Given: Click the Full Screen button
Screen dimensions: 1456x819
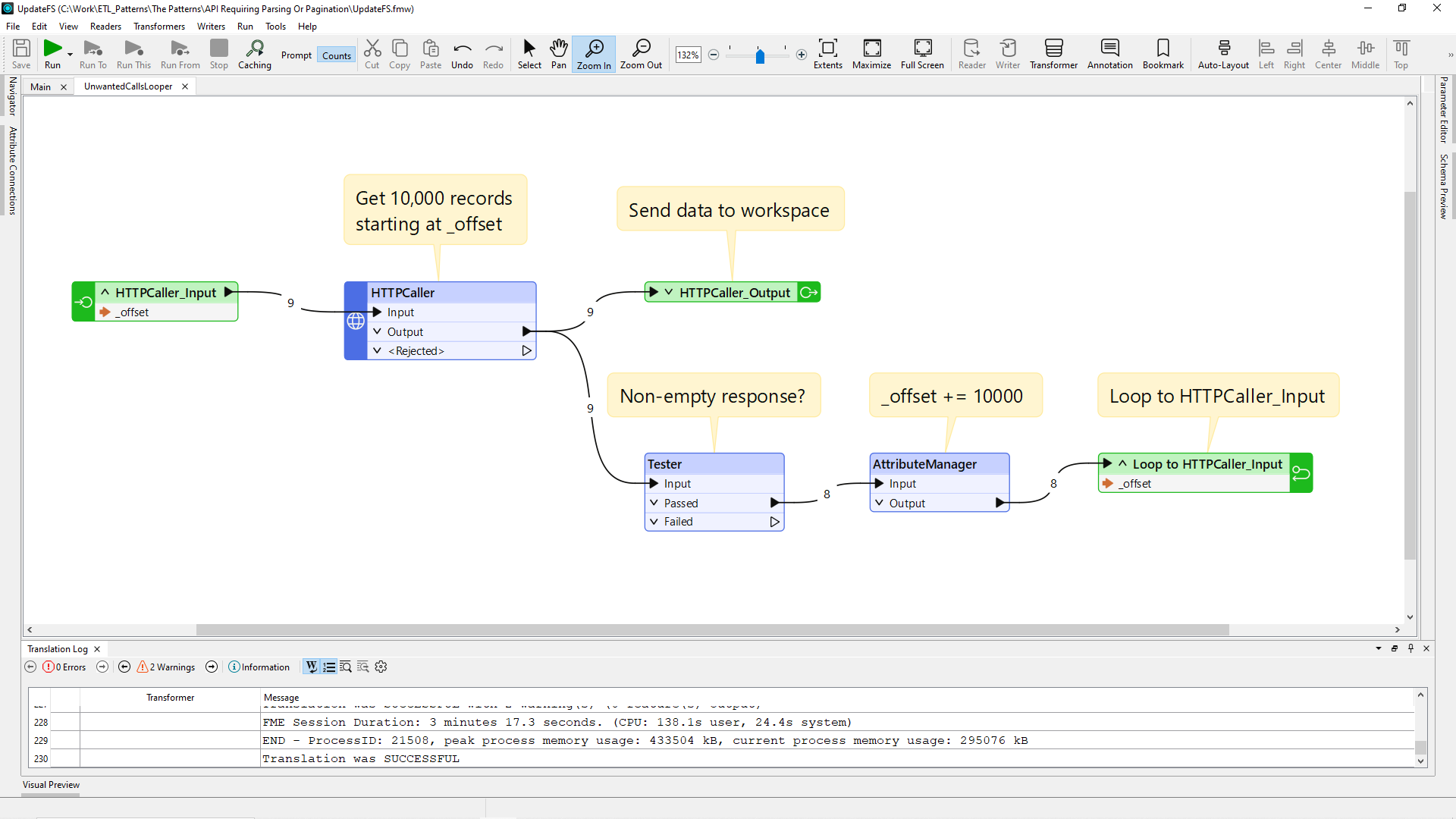Looking at the screenshot, I should tap(922, 53).
